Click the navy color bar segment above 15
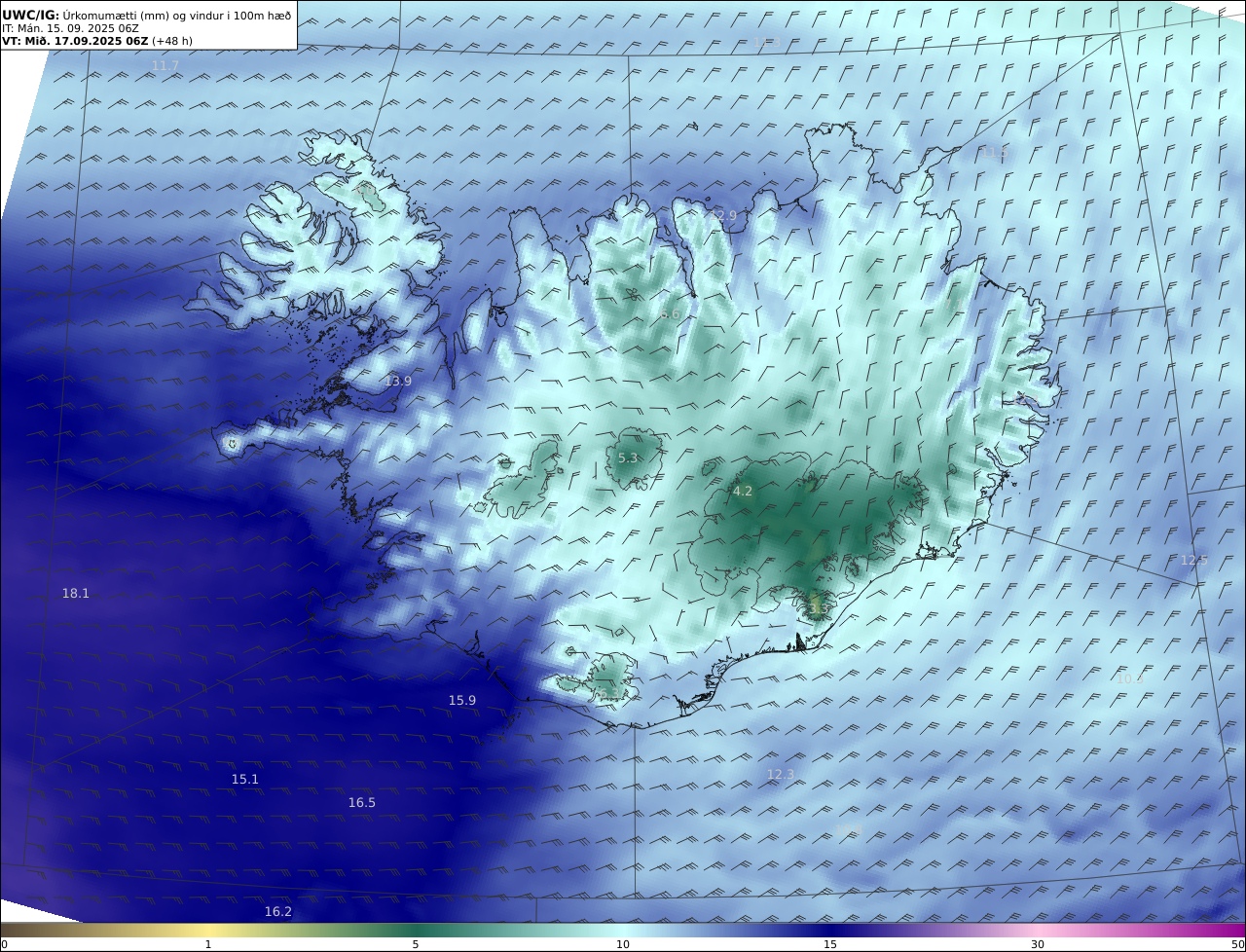This screenshot has height=952, width=1246. 830,930
